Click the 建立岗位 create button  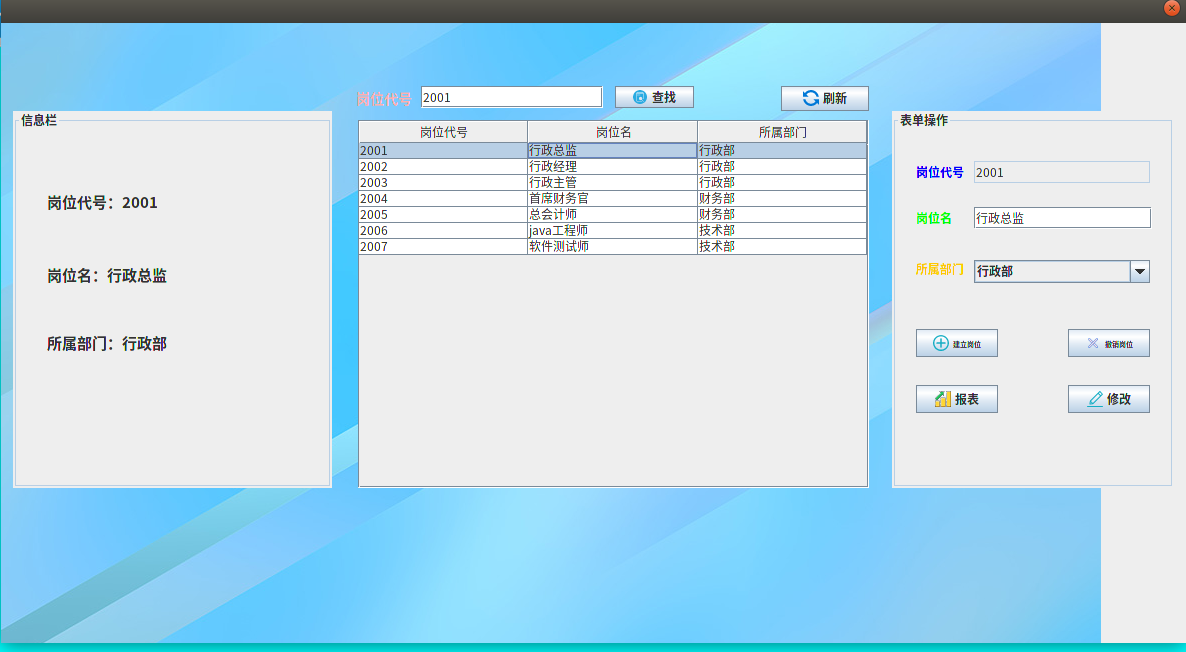click(x=957, y=343)
